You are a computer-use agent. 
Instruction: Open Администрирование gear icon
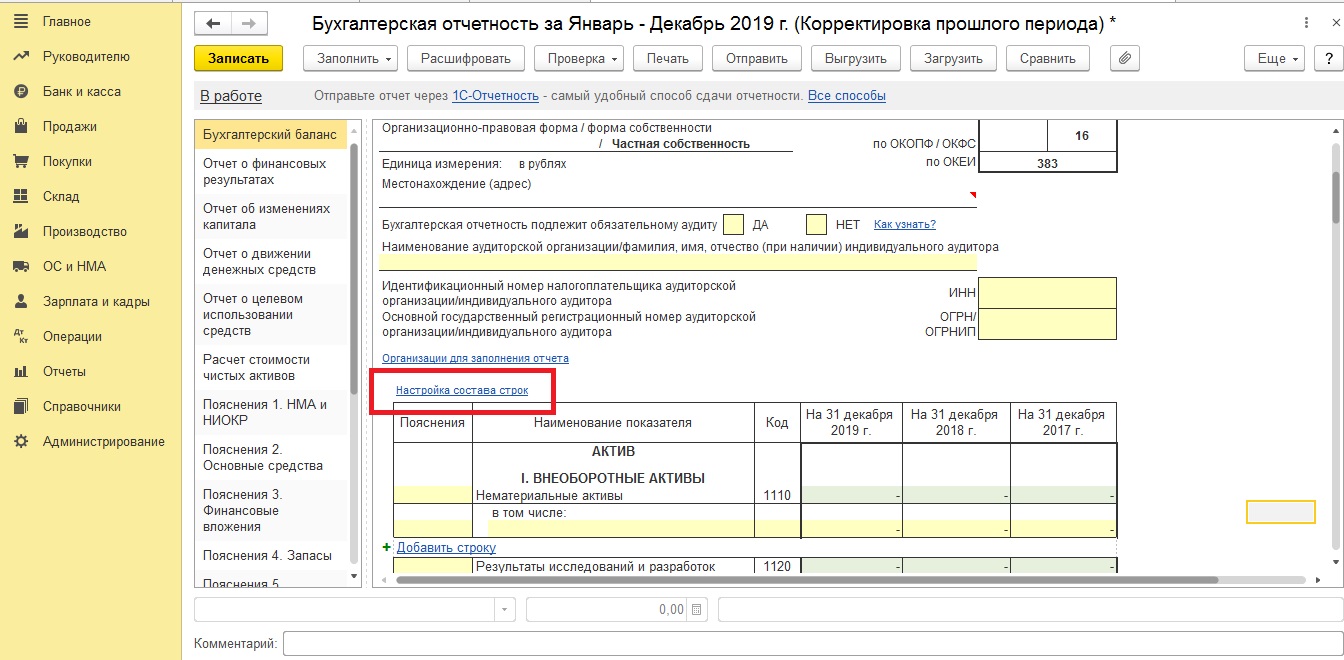point(20,442)
